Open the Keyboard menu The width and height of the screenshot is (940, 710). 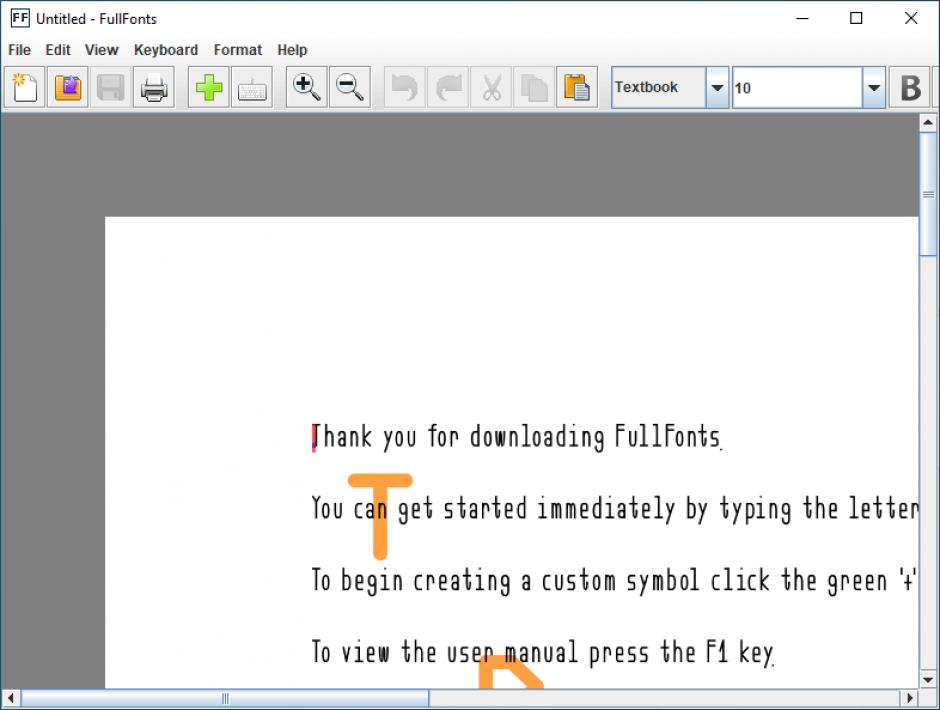(165, 50)
